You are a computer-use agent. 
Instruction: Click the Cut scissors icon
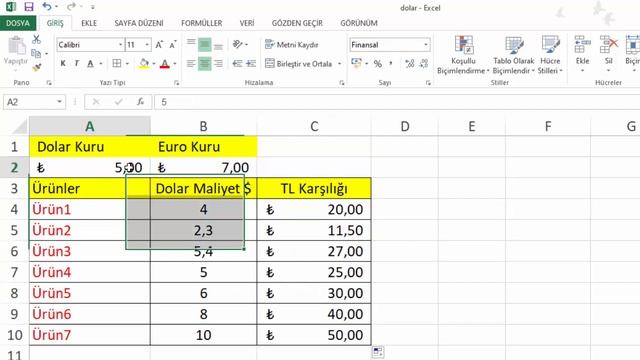pyautogui.click(x=36, y=39)
